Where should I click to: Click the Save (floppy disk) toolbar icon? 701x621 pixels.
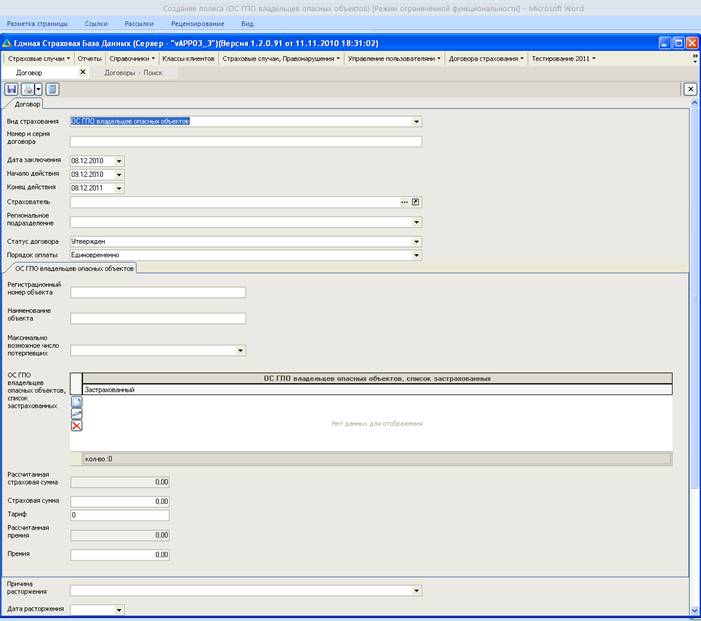coord(12,89)
